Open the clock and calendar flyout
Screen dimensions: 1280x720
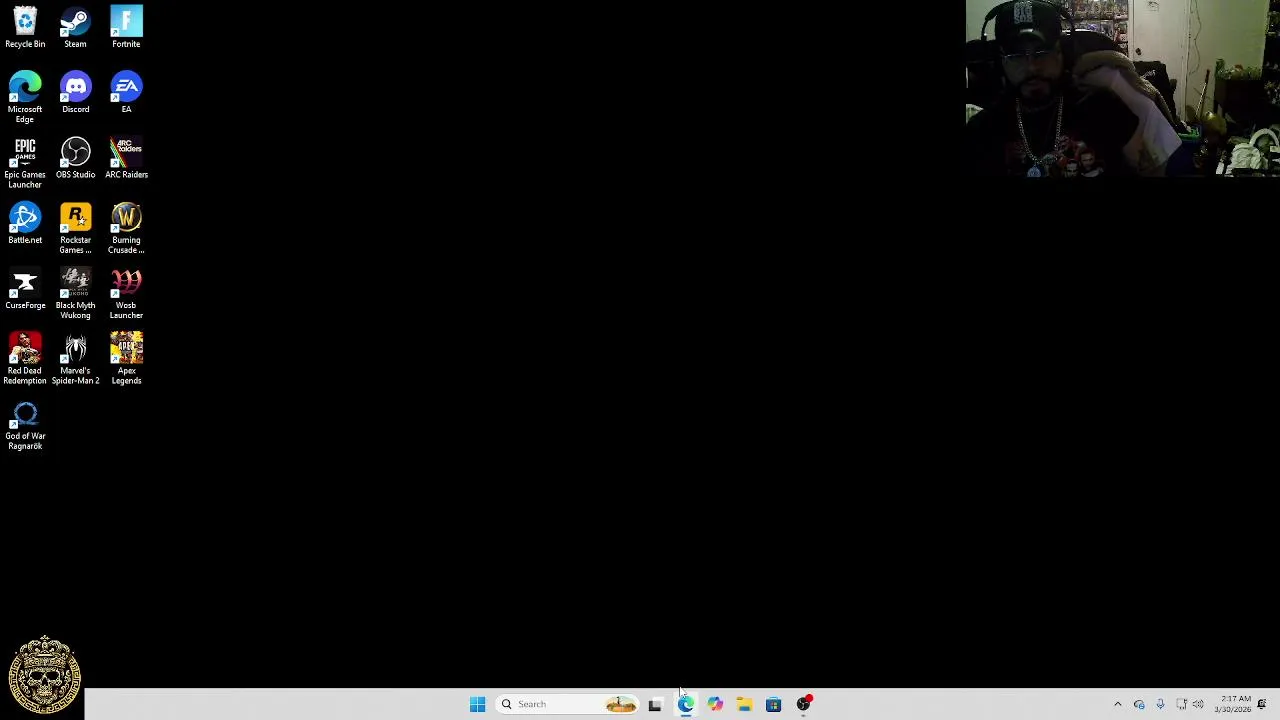pyautogui.click(x=1232, y=704)
